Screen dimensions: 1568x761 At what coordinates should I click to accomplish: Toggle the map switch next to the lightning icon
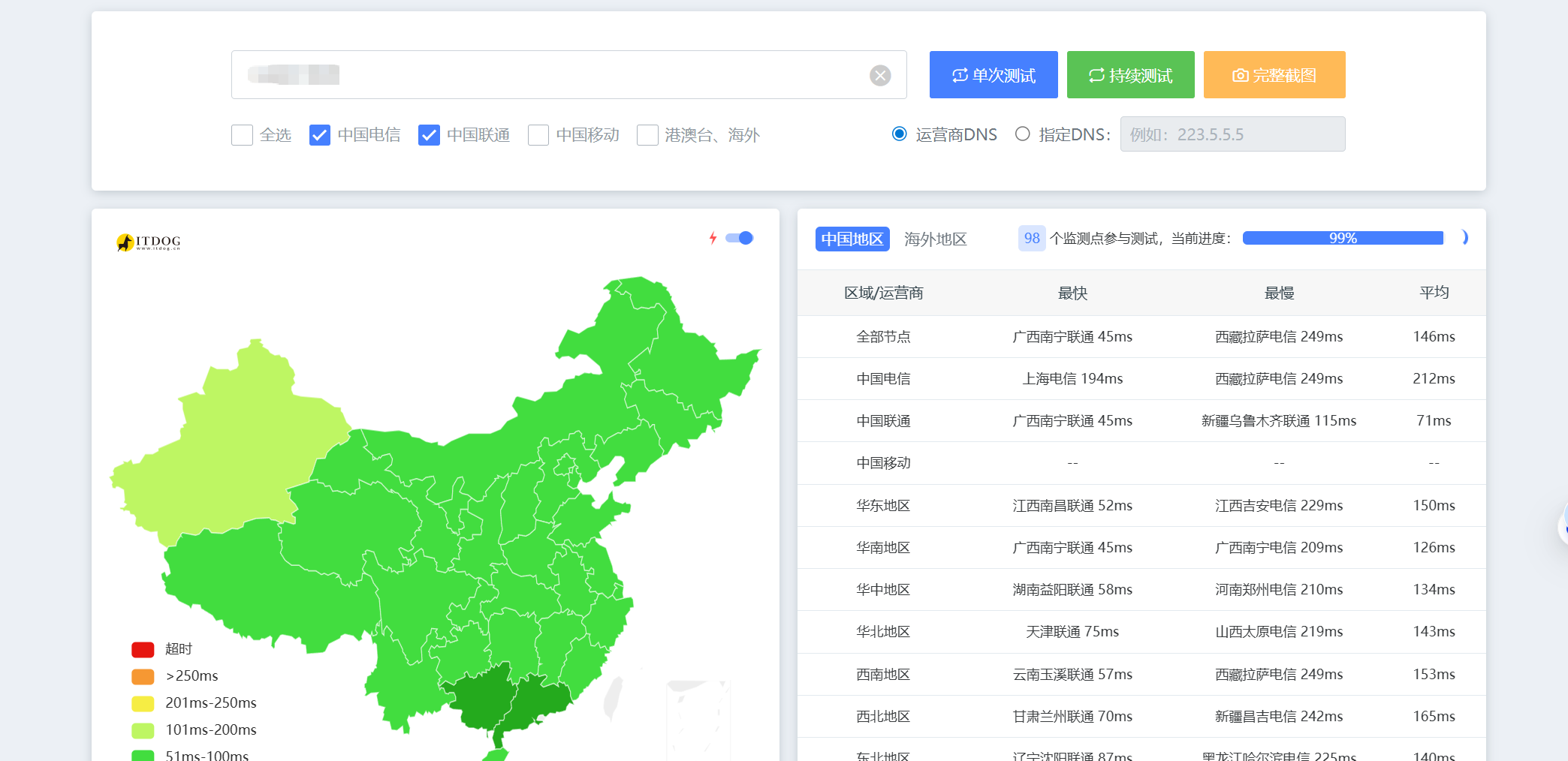740,238
